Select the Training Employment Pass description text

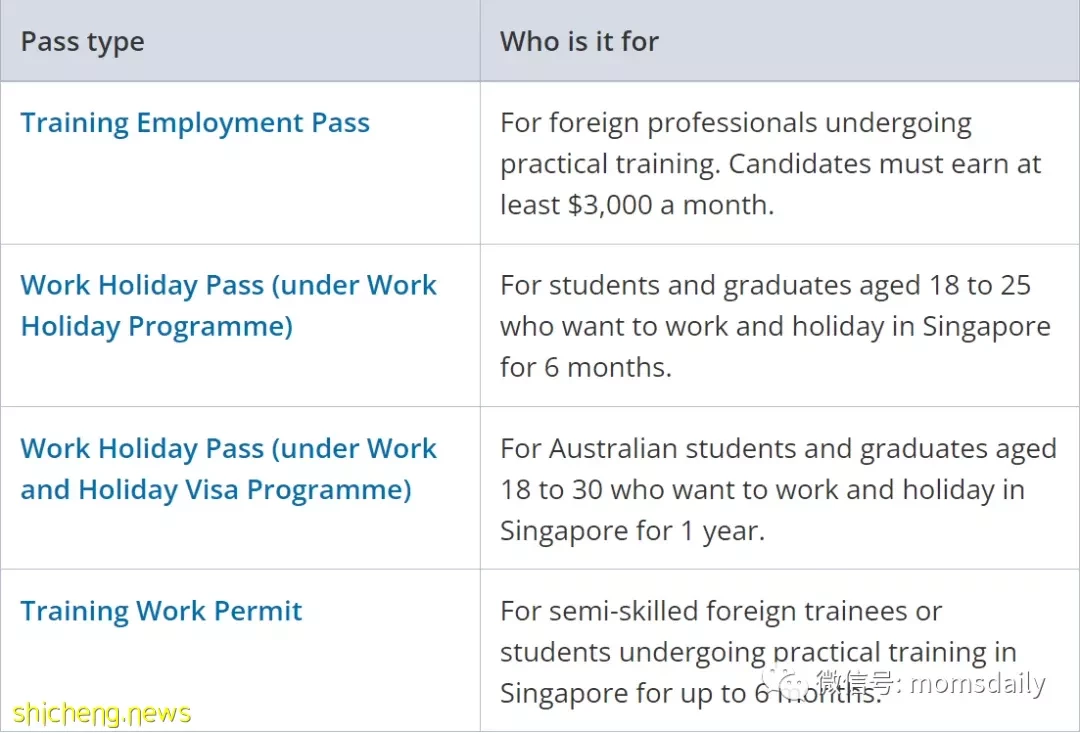click(x=771, y=163)
